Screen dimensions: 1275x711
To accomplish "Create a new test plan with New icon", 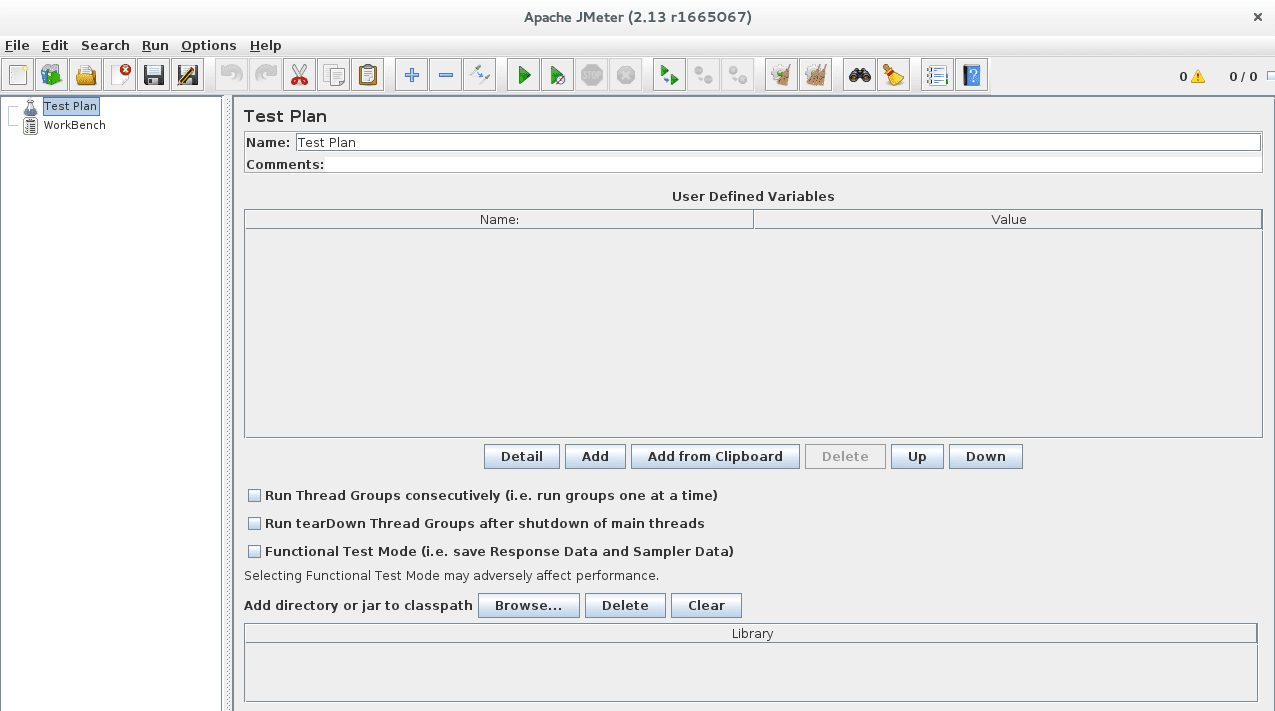I will tap(18, 75).
